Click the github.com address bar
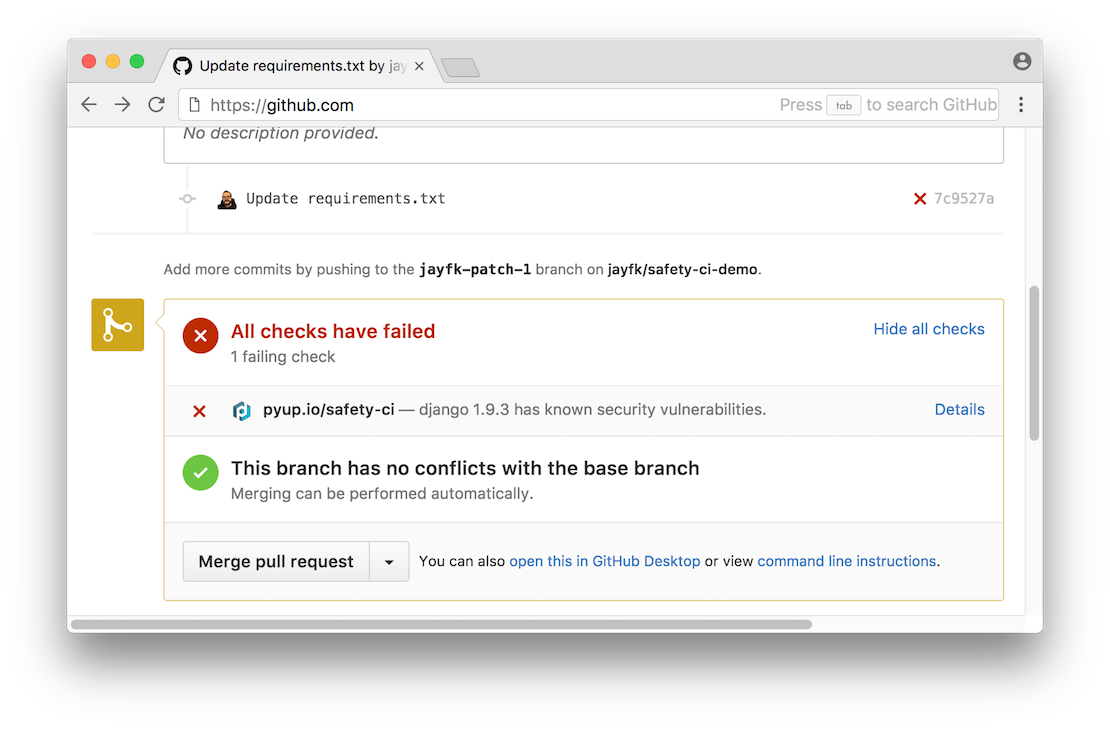 pyautogui.click(x=480, y=105)
